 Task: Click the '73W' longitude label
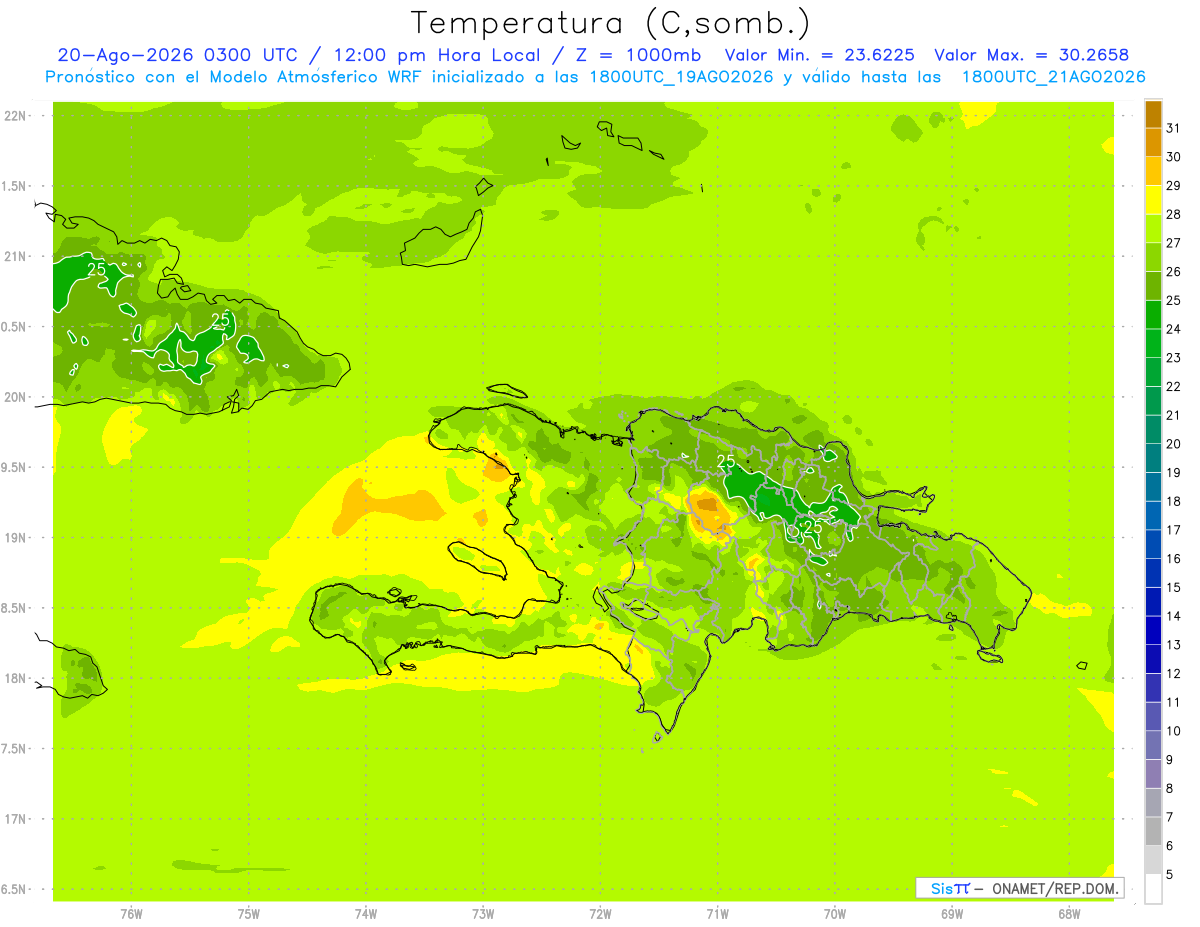click(x=483, y=914)
